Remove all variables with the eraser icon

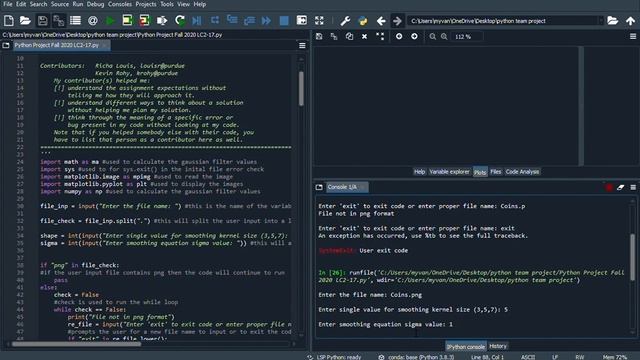tap(620, 187)
